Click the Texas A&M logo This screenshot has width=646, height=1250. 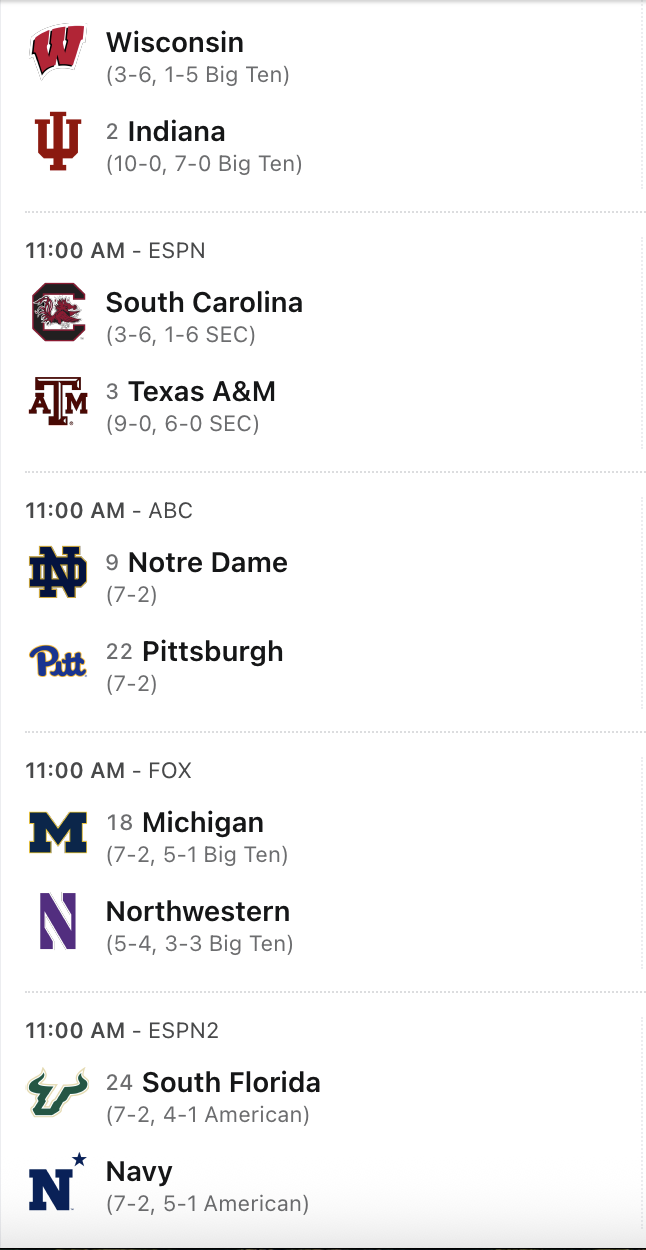(x=58, y=401)
